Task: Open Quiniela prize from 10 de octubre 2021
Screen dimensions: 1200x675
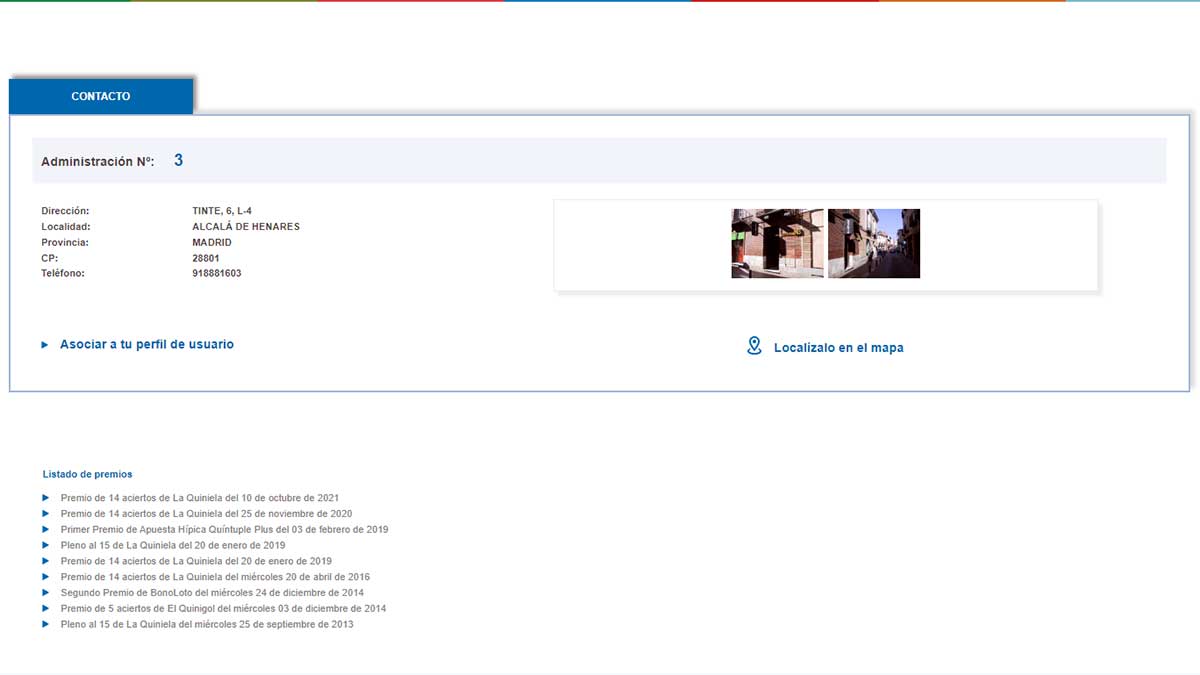Action: [199, 498]
